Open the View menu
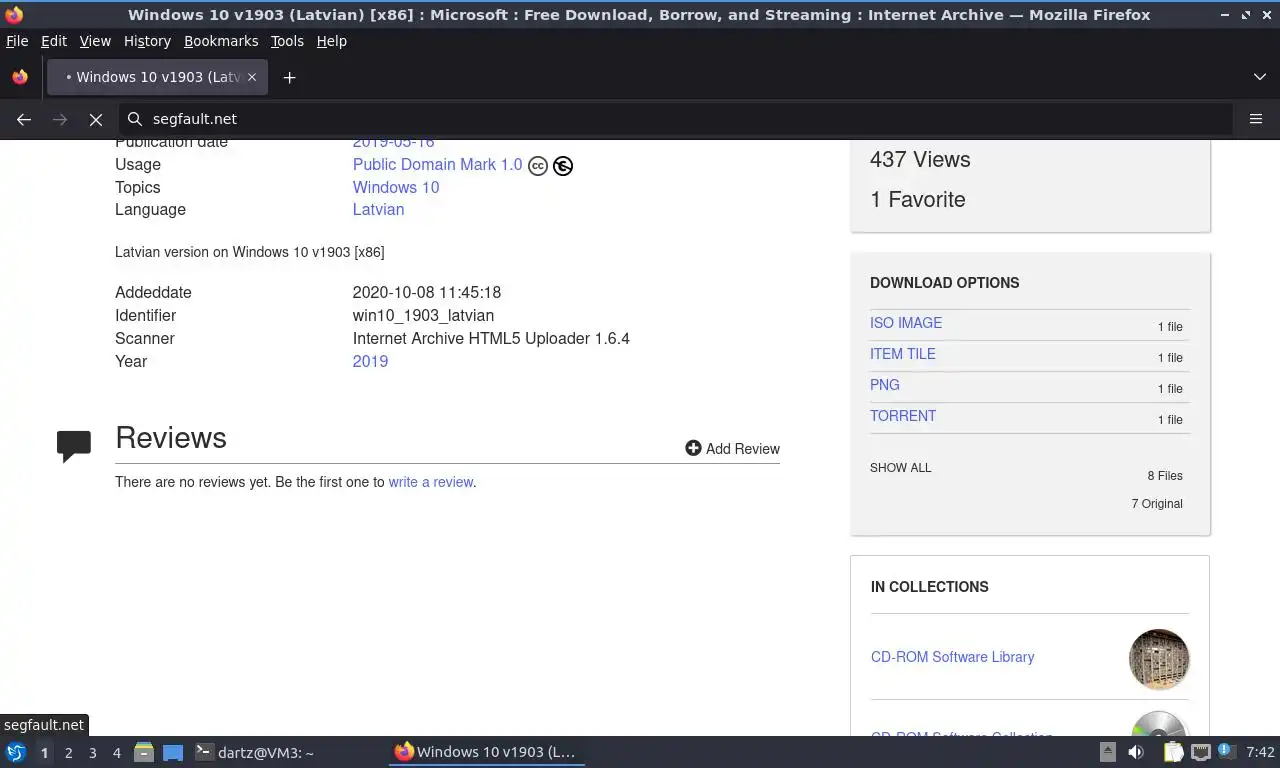Screen dimensions: 1280x768 (95, 41)
